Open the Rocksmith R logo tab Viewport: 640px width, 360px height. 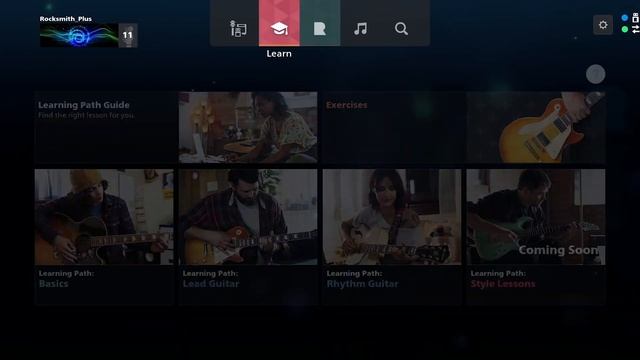click(x=320, y=29)
